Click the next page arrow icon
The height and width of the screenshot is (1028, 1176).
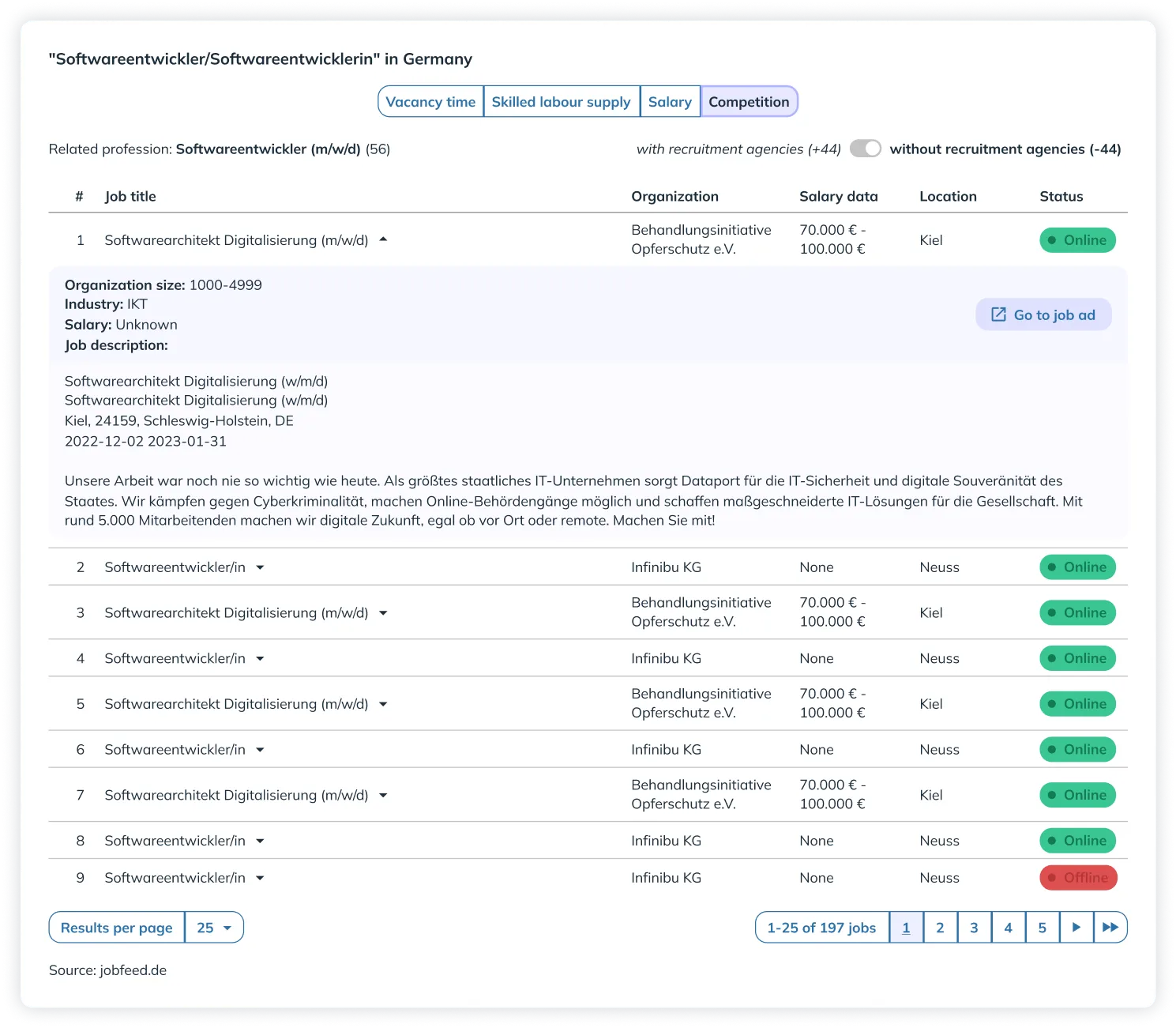(x=1076, y=928)
